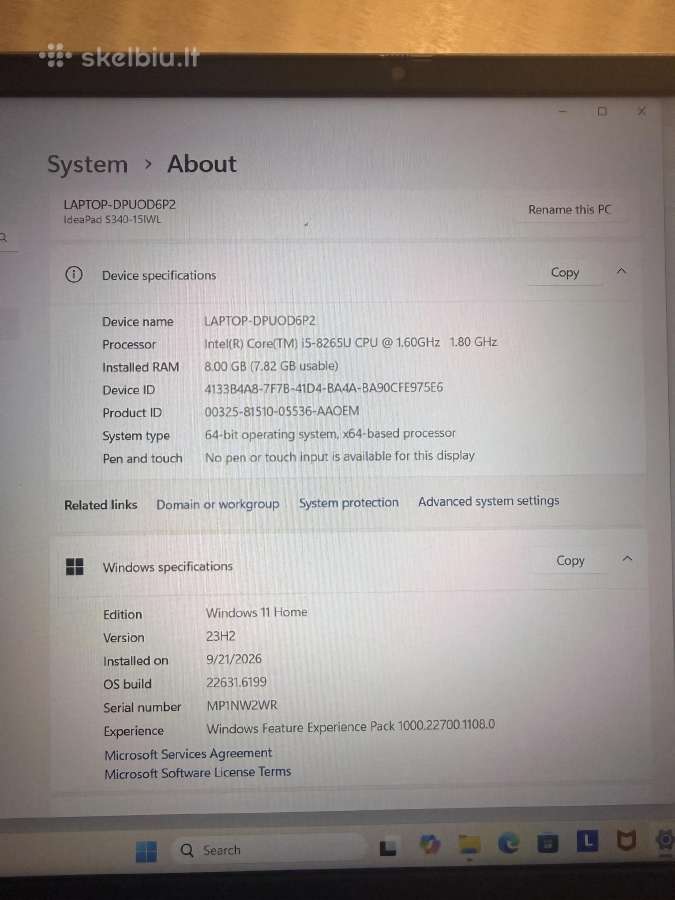Open Advanced system settings link
Image resolution: width=675 pixels, height=900 pixels.
tap(488, 501)
